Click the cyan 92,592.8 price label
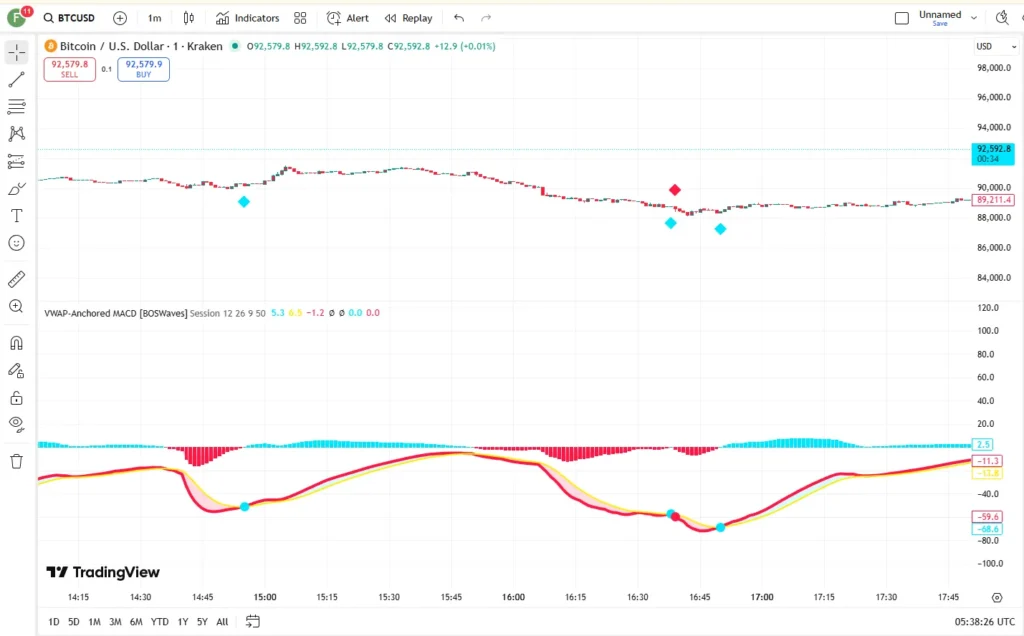 tap(992, 153)
